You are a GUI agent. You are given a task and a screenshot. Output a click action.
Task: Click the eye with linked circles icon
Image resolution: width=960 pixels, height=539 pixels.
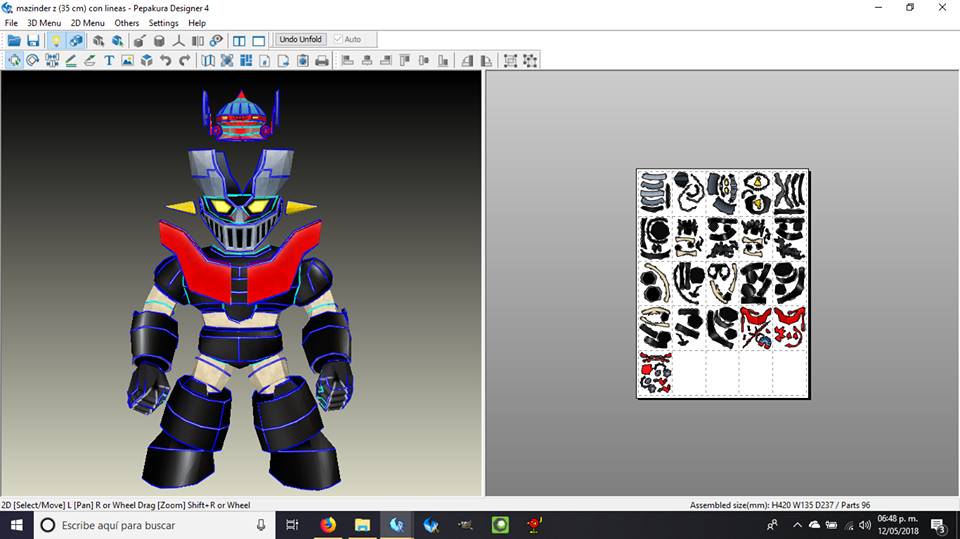point(216,41)
